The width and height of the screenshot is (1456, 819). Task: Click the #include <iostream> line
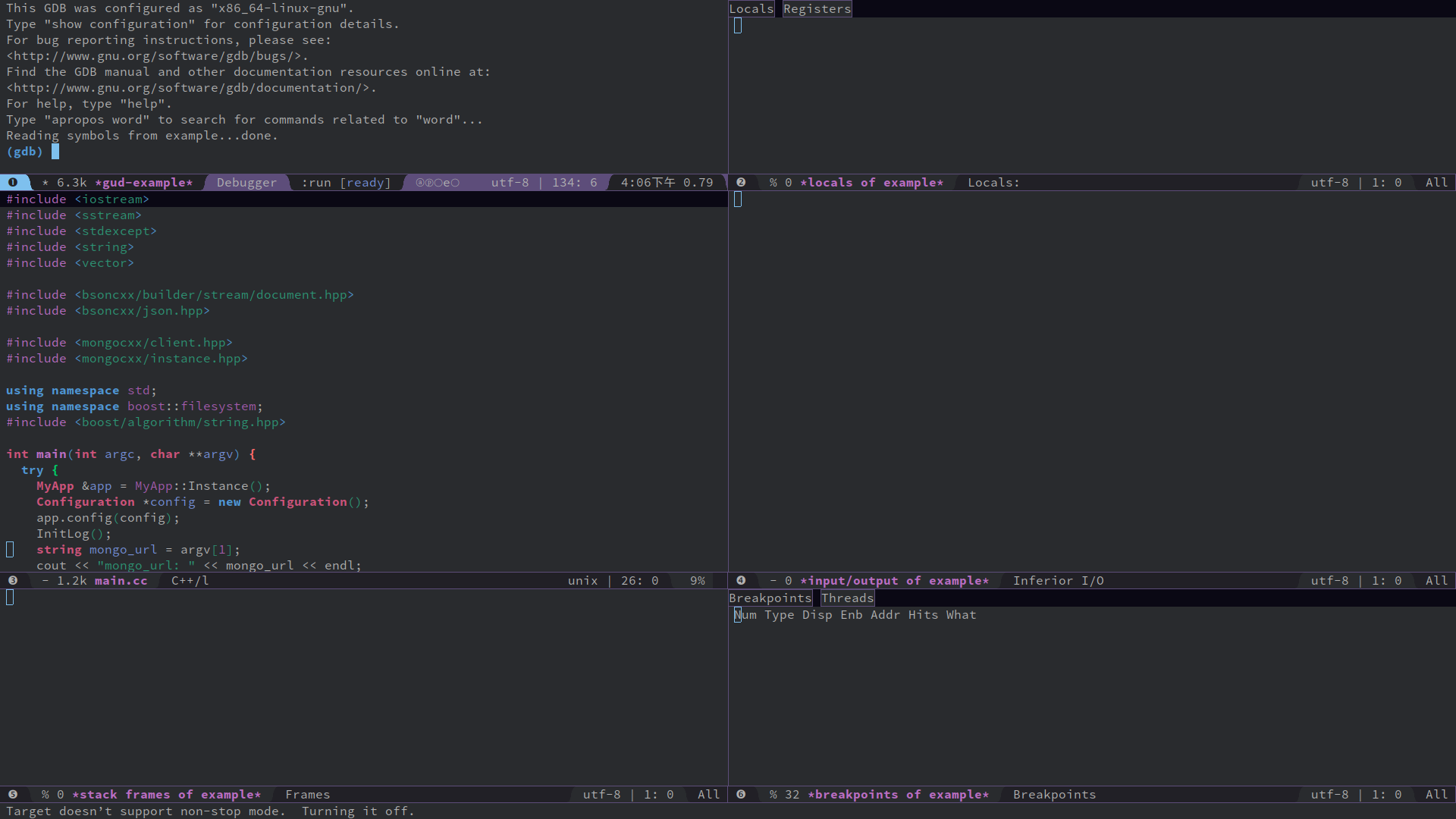pos(77,199)
